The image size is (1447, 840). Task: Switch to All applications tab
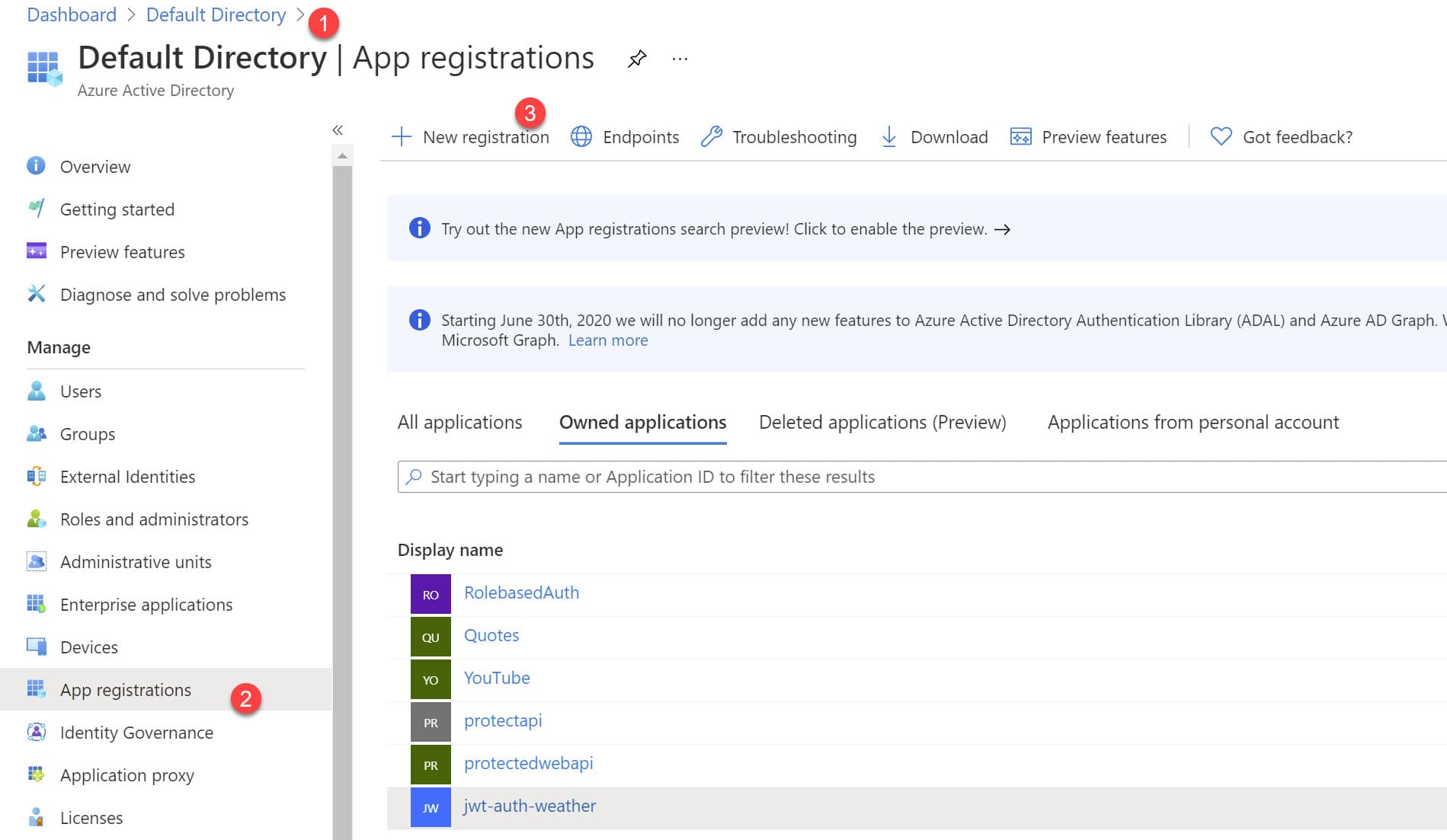coord(459,423)
